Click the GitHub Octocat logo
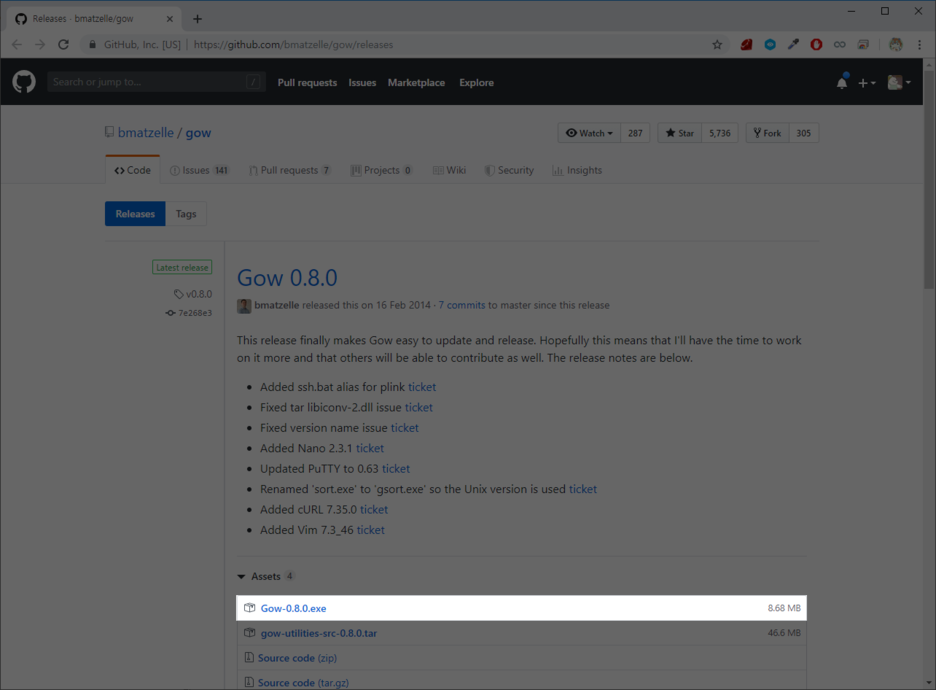 [x=24, y=82]
